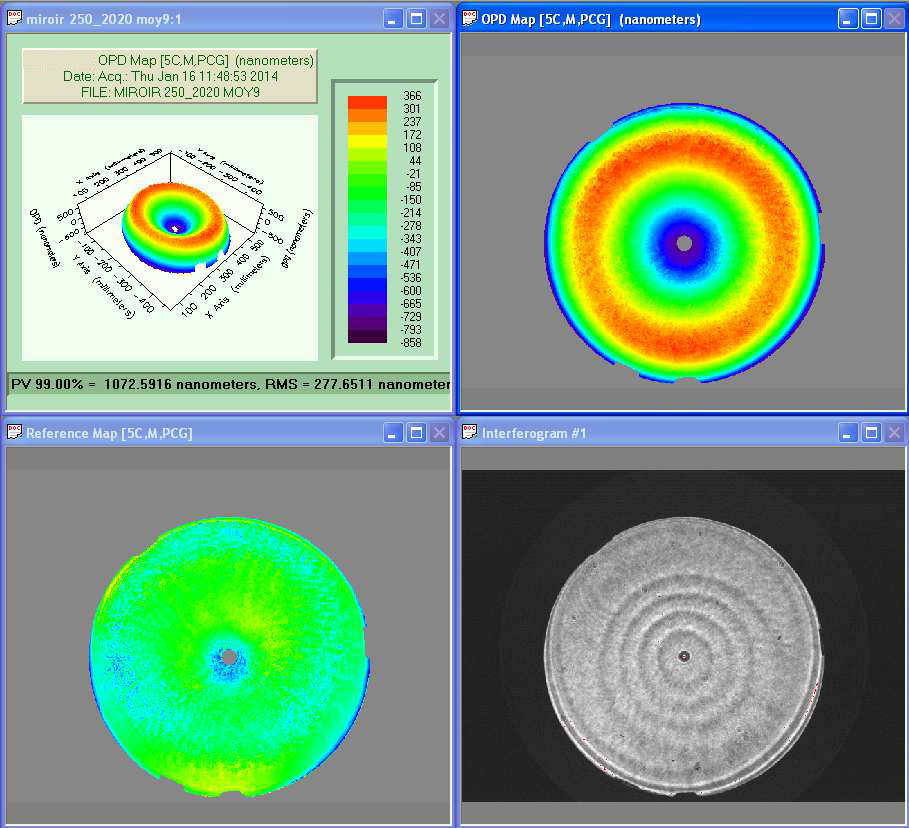
Task: Click the PV 99.00% RMS status line
Action: coord(228,385)
